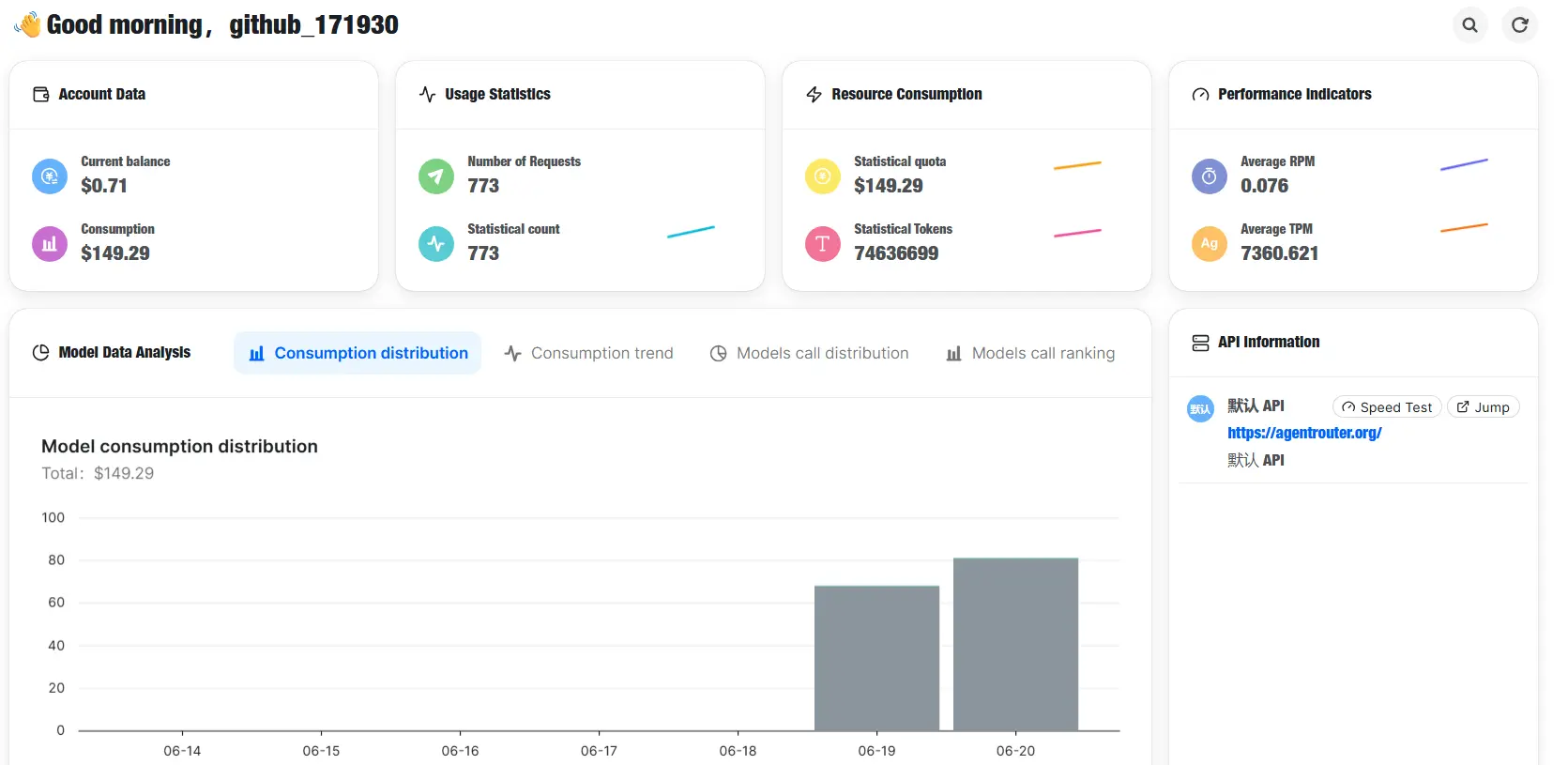Switch to the Consumption trend tab
This screenshot has width=1568, height=765.
click(588, 353)
